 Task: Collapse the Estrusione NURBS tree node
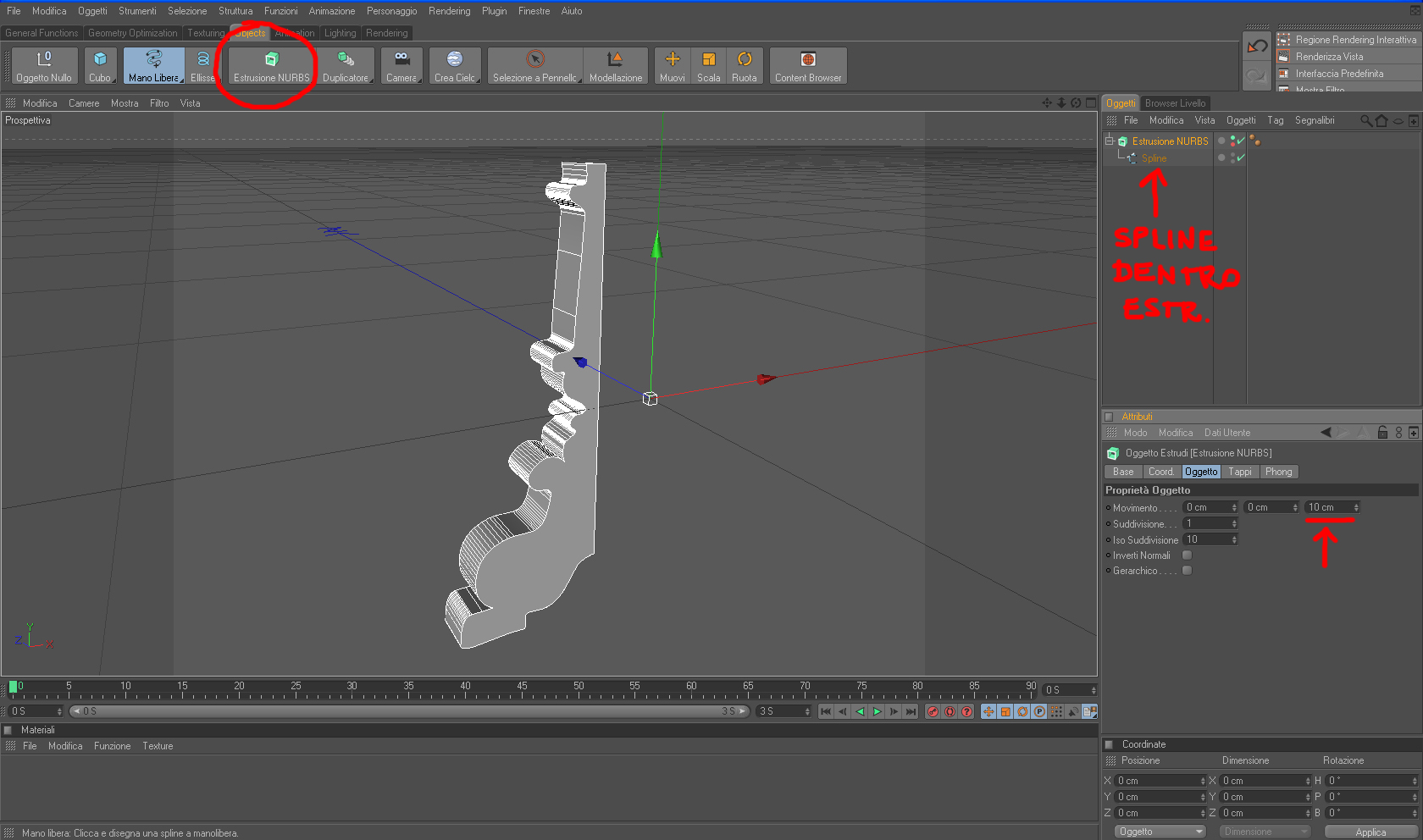[x=1109, y=141]
